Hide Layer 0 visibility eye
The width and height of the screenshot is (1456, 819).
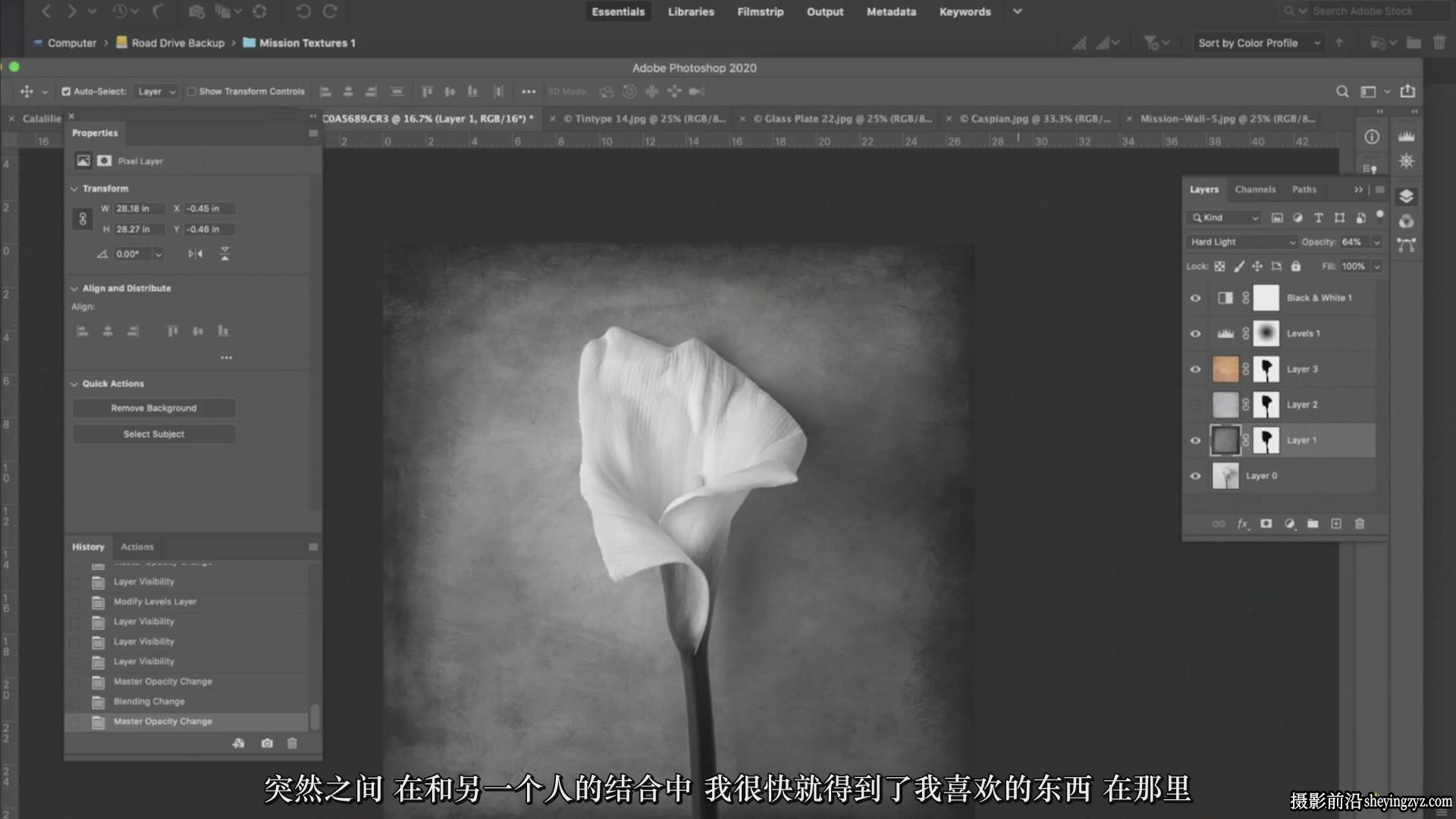[x=1196, y=476]
